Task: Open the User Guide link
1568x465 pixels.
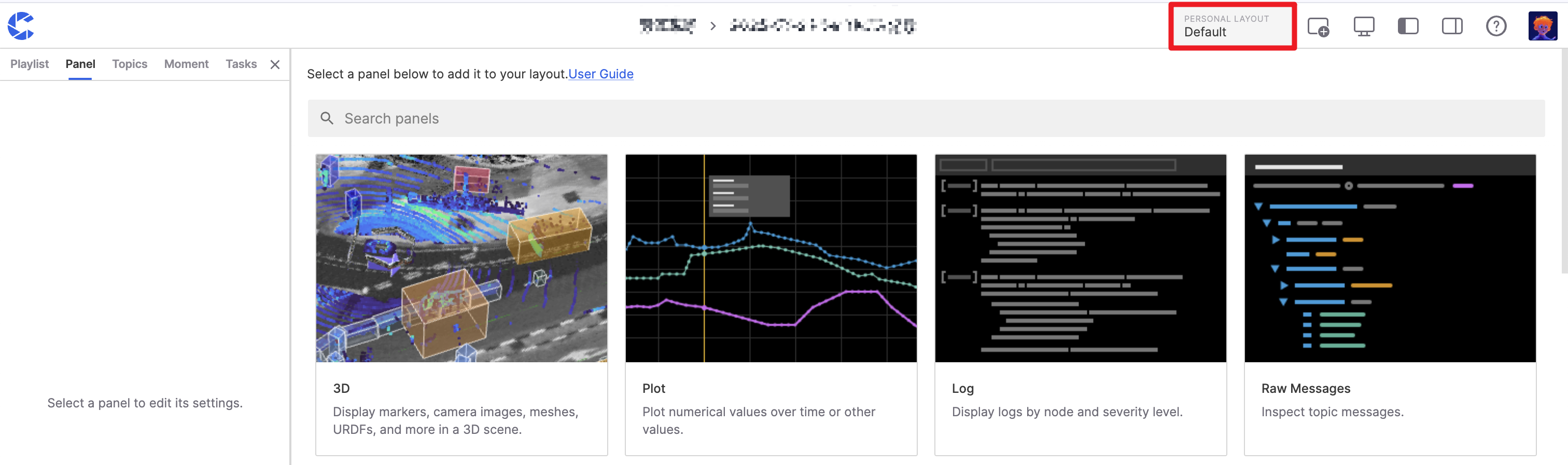Action: (600, 74)
